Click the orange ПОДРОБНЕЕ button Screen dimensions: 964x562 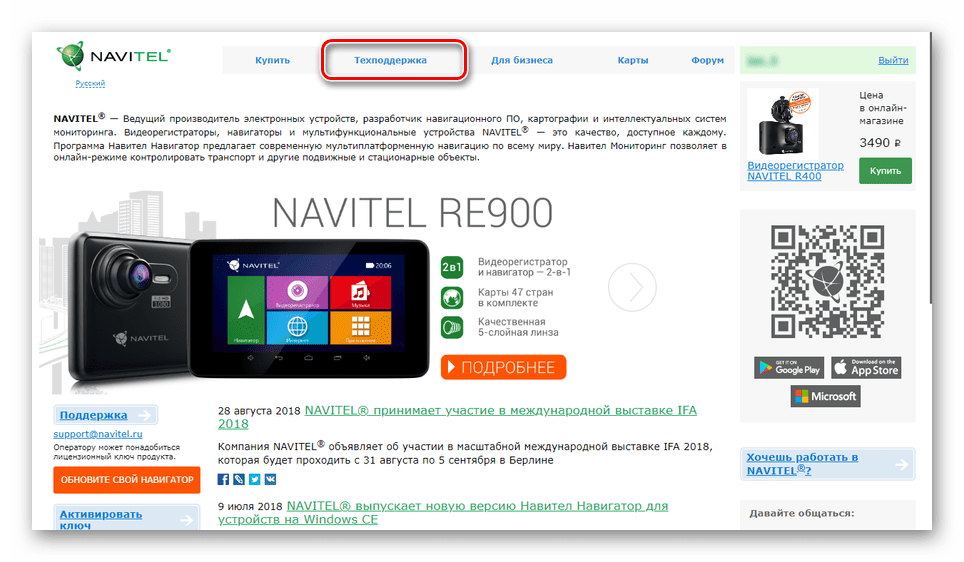[x=503, y=367]
